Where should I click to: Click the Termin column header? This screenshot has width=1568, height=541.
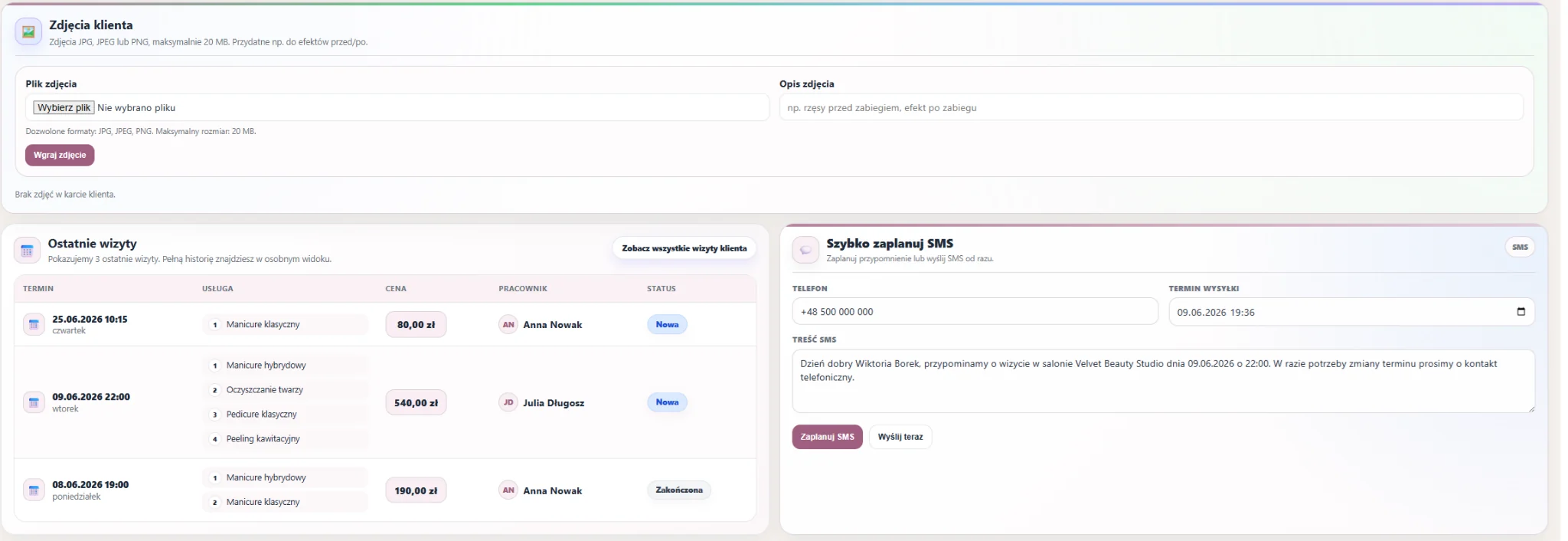coord(38,289)
